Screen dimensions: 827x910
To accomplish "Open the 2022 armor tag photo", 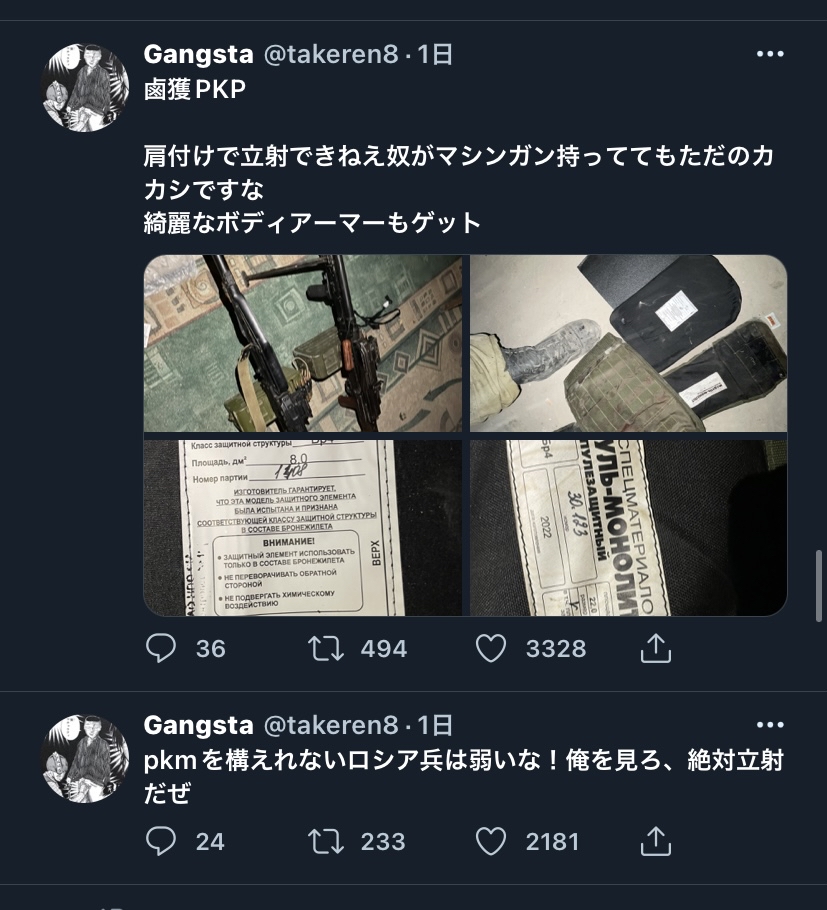I will [629, 528].
